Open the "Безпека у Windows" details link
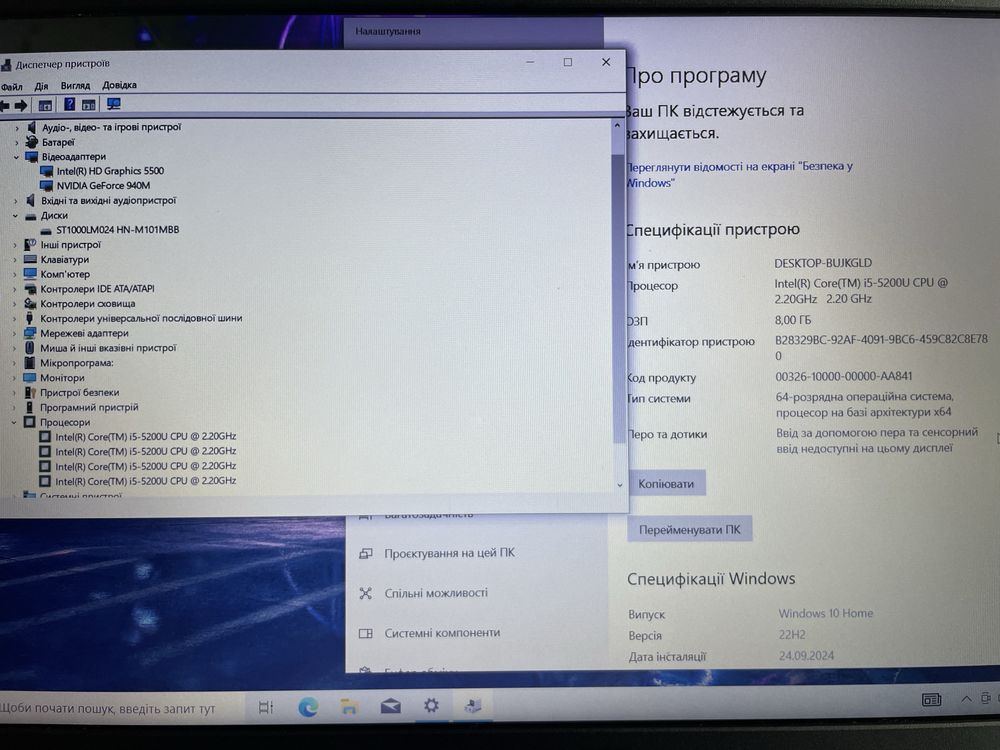This screenshot has width=1000, height=750. coord(740,174)
